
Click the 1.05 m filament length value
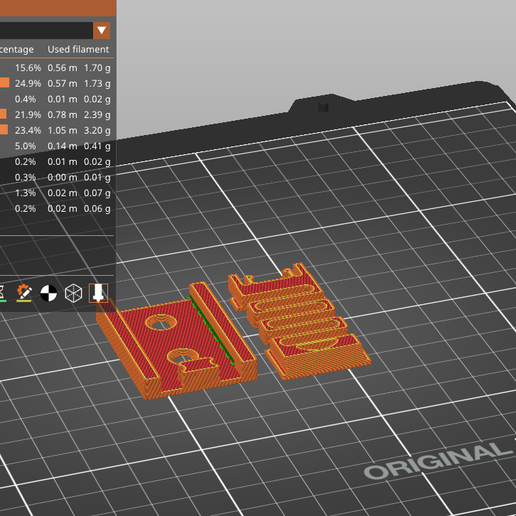tap(62, 131)
